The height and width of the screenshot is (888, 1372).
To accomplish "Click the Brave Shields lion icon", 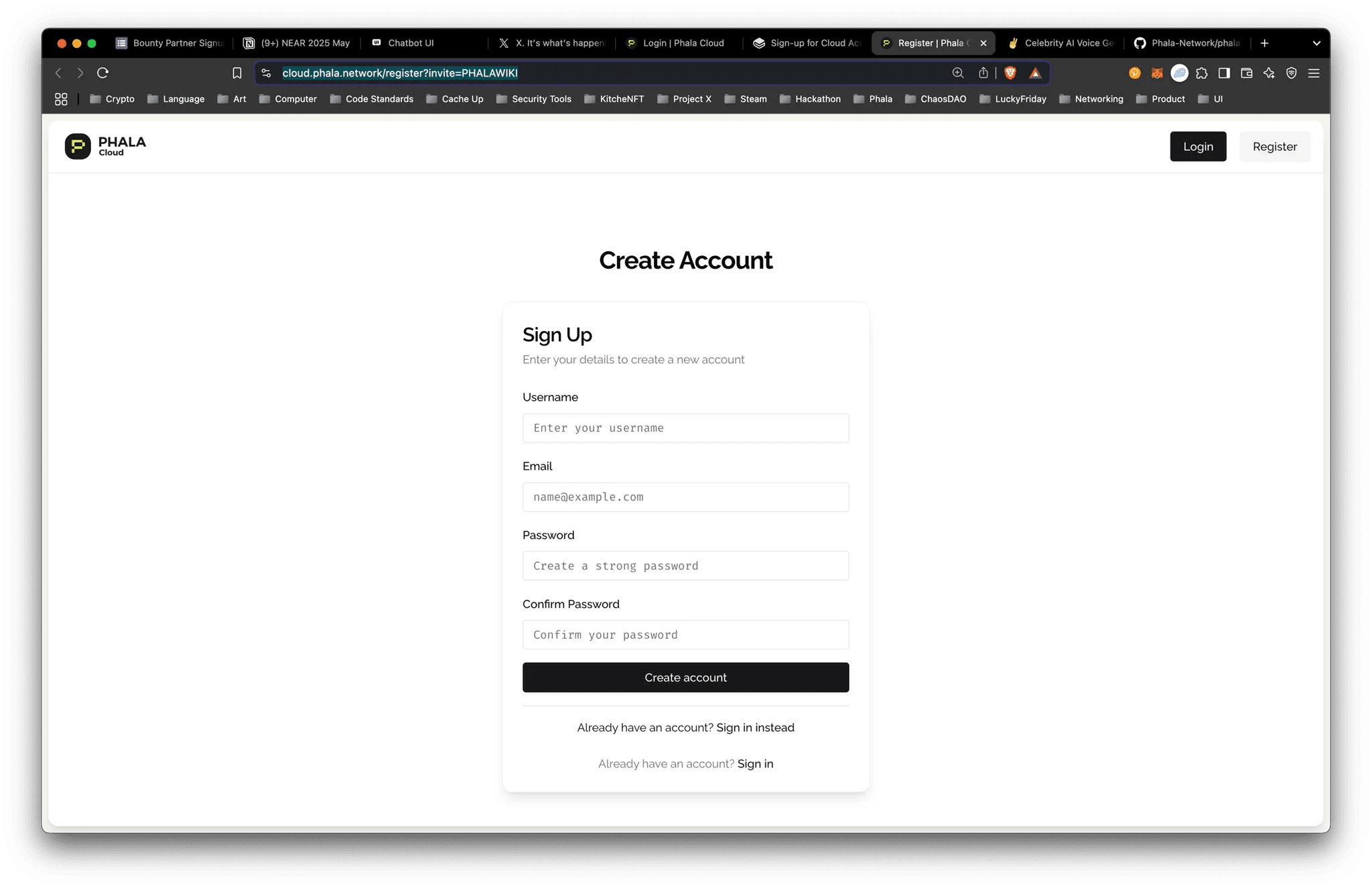I will click(1010, 73).
